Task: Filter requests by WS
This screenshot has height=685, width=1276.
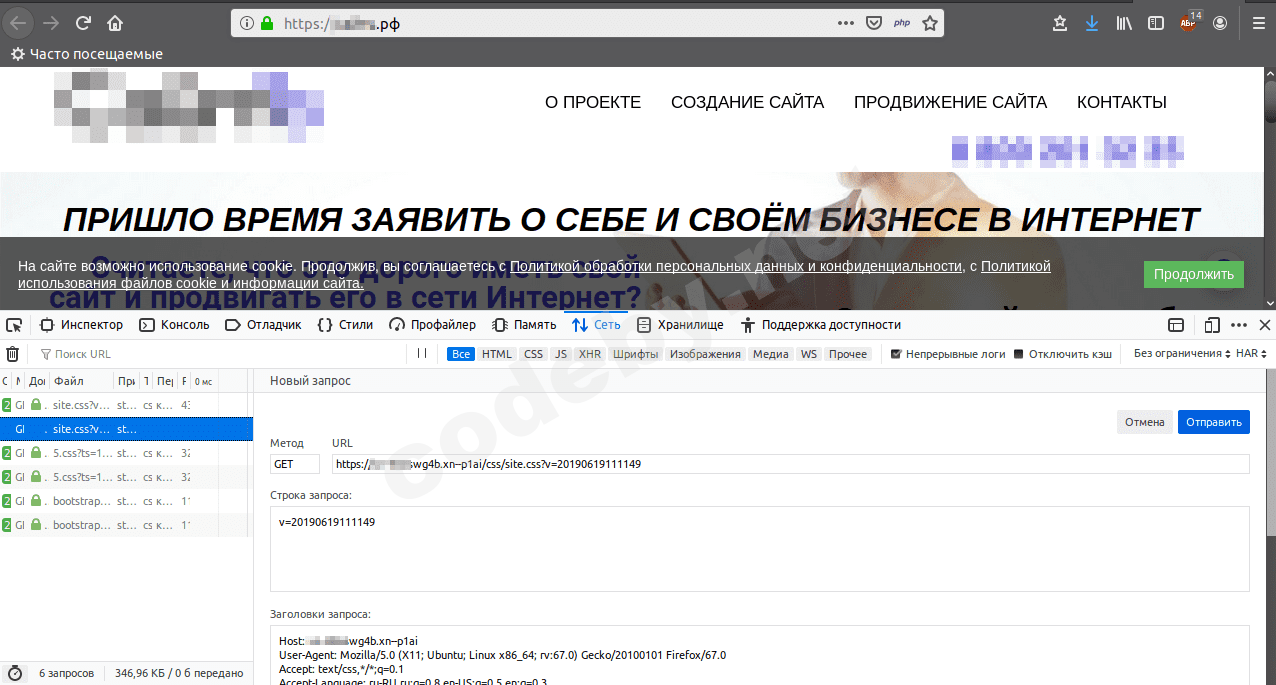Action: [x=808, y=354]
